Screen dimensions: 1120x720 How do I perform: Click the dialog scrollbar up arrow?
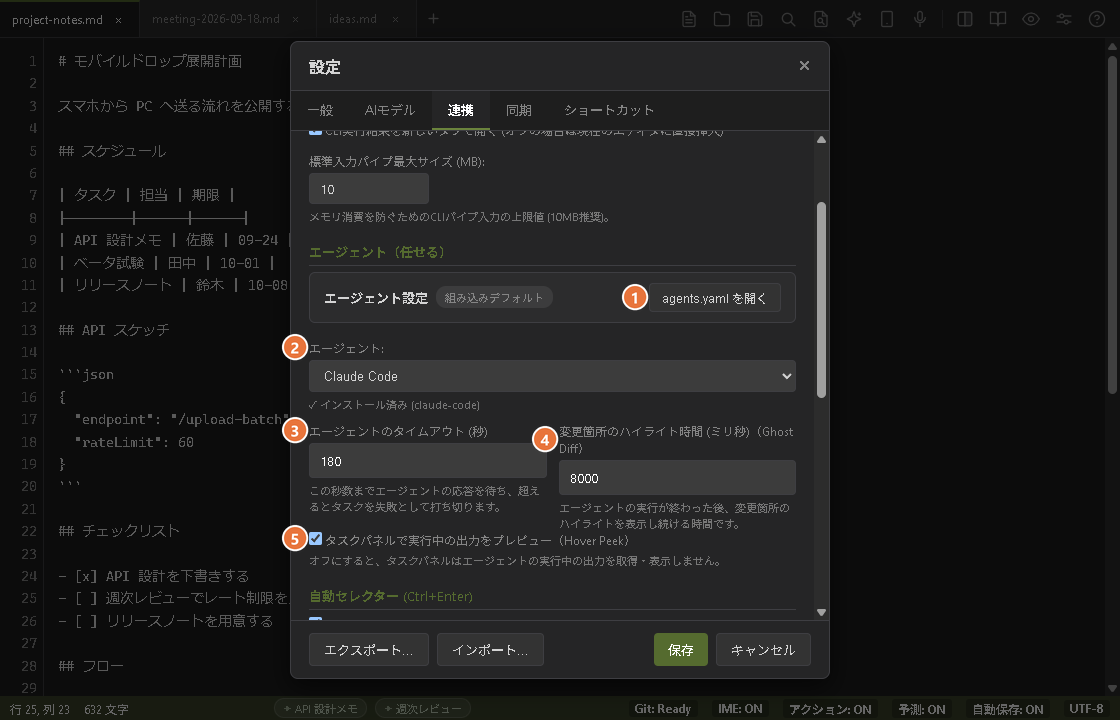pos(821,139)
